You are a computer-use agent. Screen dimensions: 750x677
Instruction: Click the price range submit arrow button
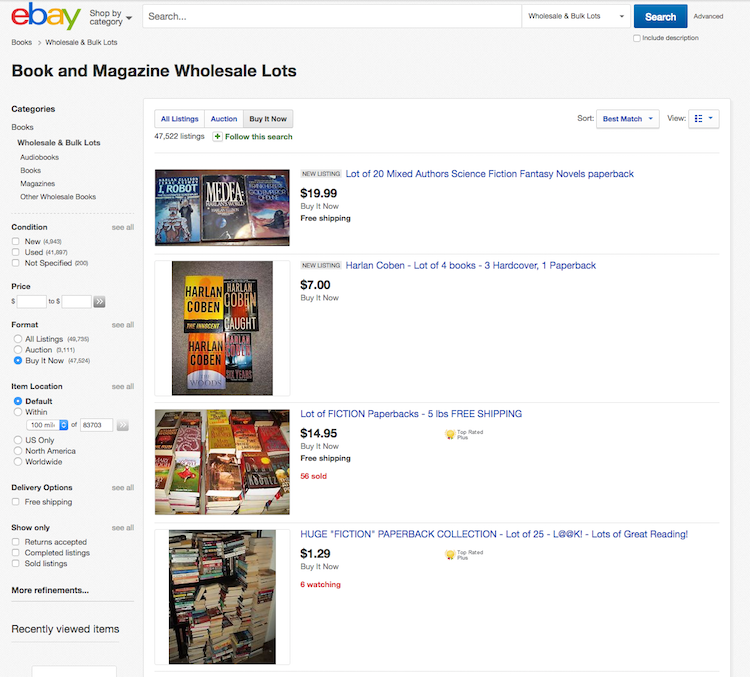[99, 302]
